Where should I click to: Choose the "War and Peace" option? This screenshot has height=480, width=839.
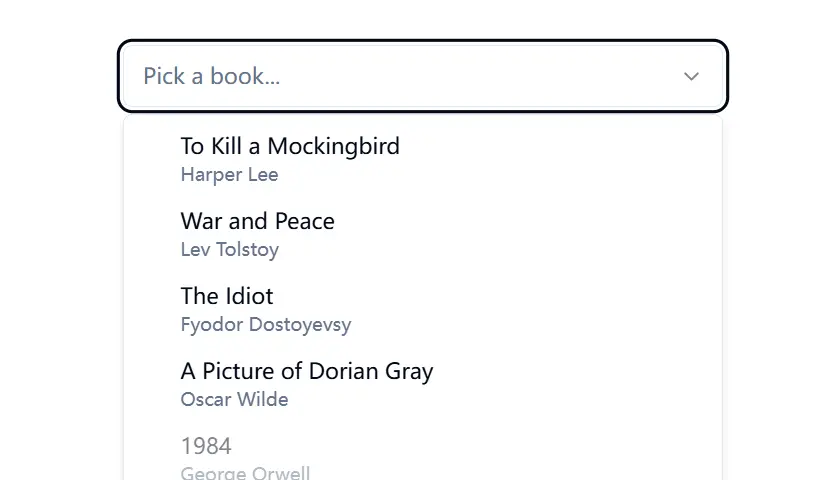[x=258, y=221]
